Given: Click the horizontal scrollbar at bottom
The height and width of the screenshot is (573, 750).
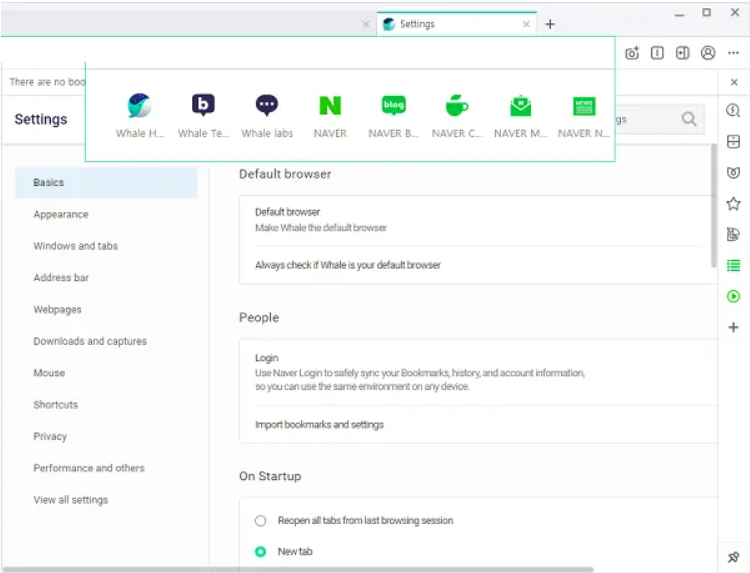Looking at the screenshot, I should [298, 570].
